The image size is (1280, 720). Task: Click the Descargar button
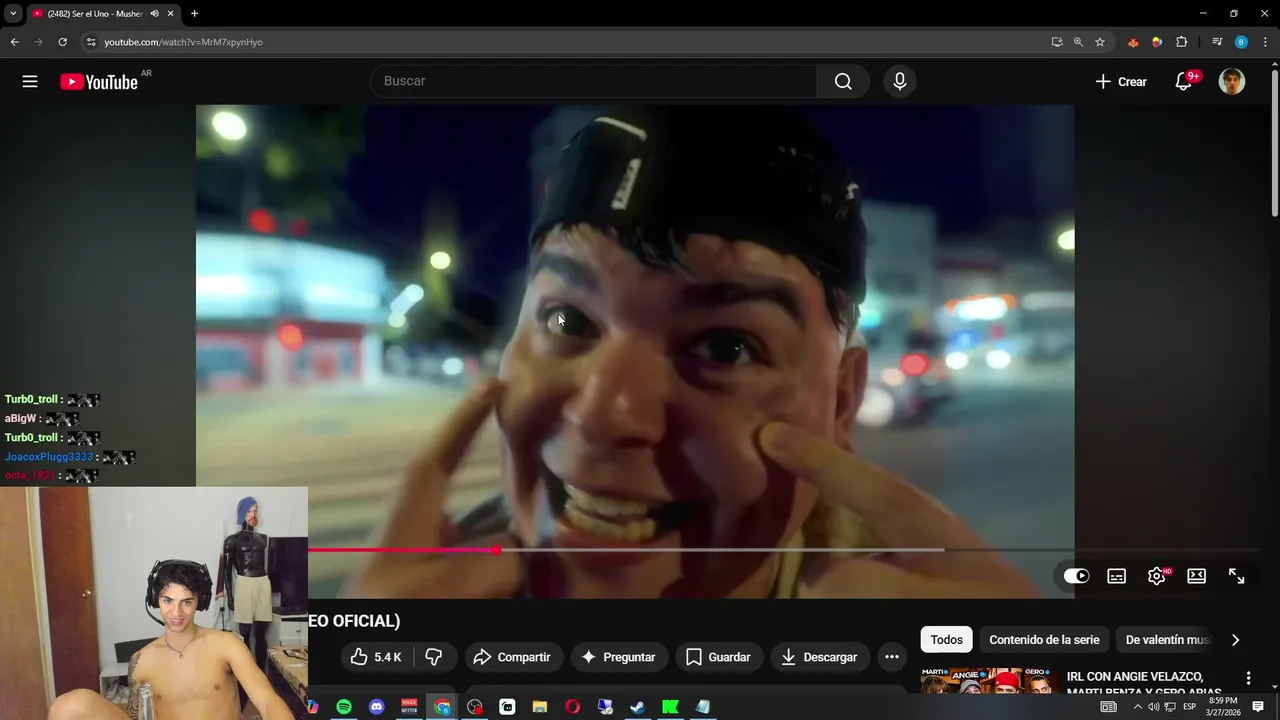(x=819, y=657)
